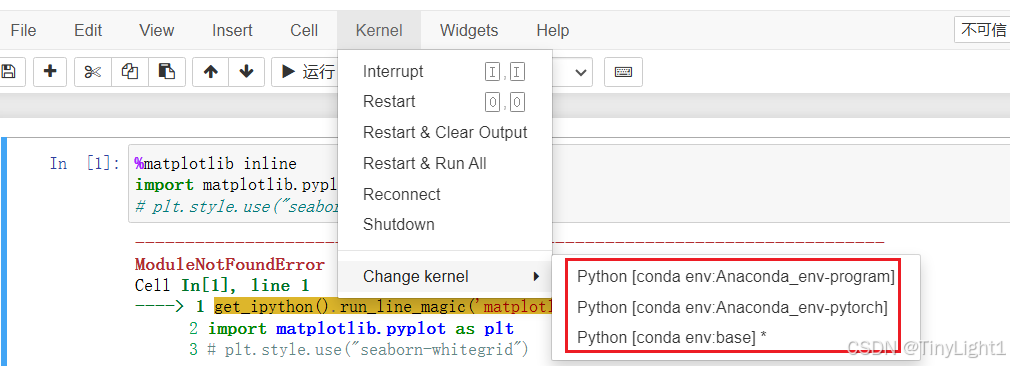Click the save notebook icon
This screenshot has width=1010, height=366.
coord(10,72)
